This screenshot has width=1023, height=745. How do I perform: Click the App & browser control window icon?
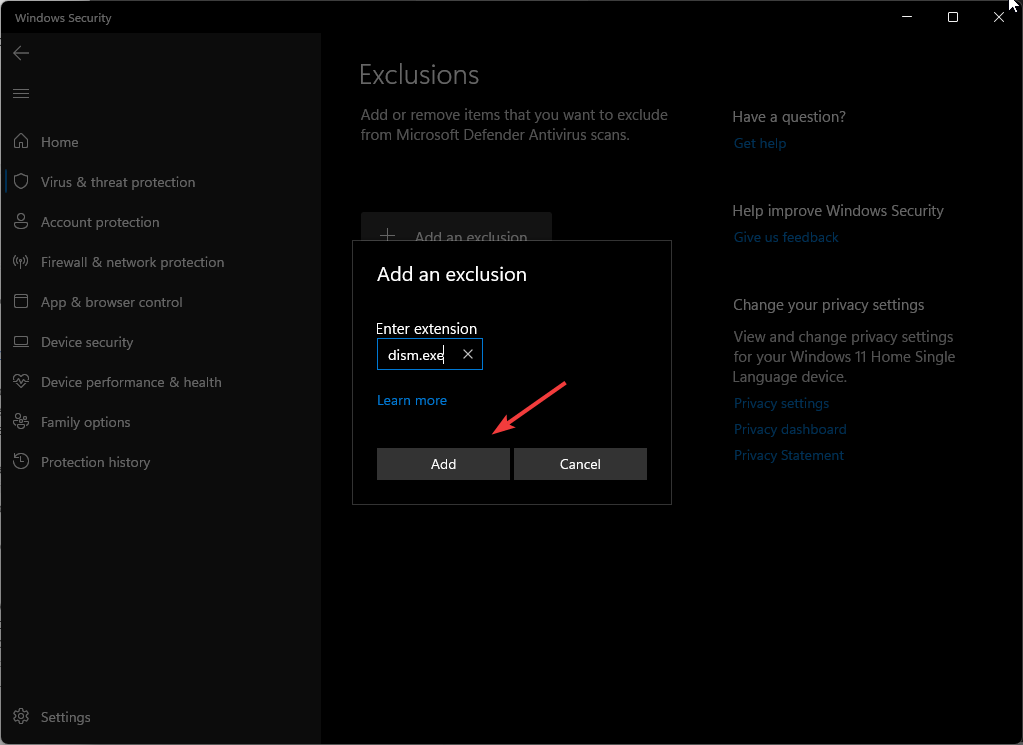[21, 301]
